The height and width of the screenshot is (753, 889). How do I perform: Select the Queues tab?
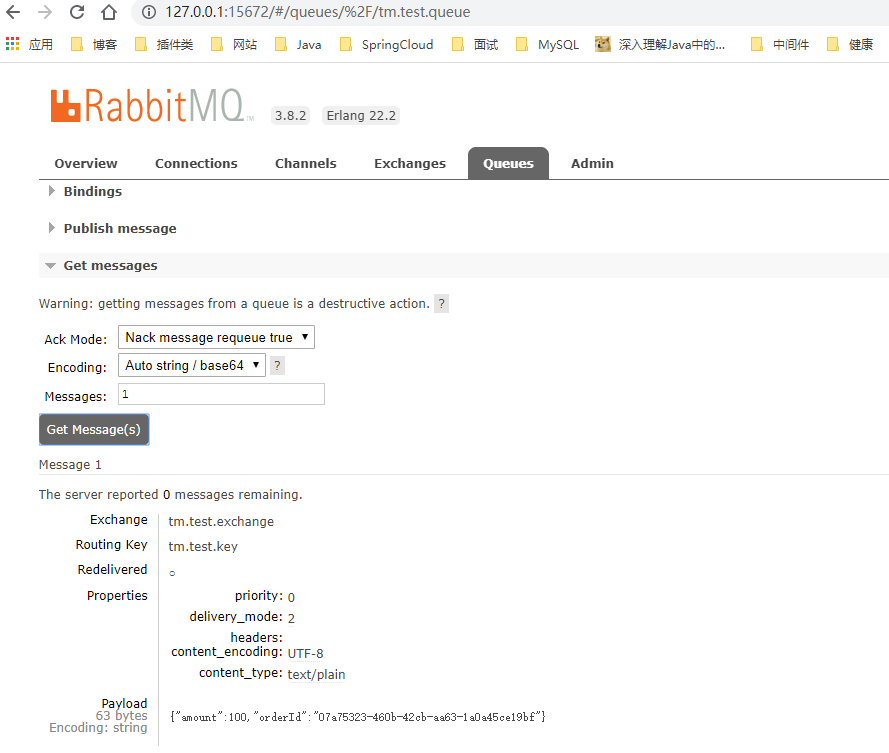[x=508, y=163]
